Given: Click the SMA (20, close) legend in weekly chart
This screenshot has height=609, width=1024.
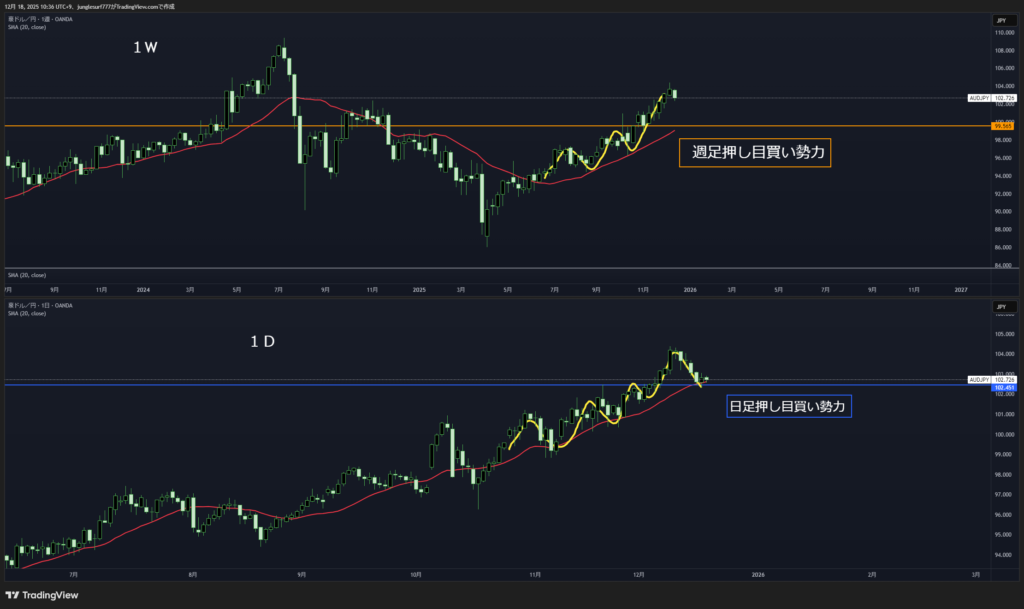Looking at the screenshot, I should point(27,27).
